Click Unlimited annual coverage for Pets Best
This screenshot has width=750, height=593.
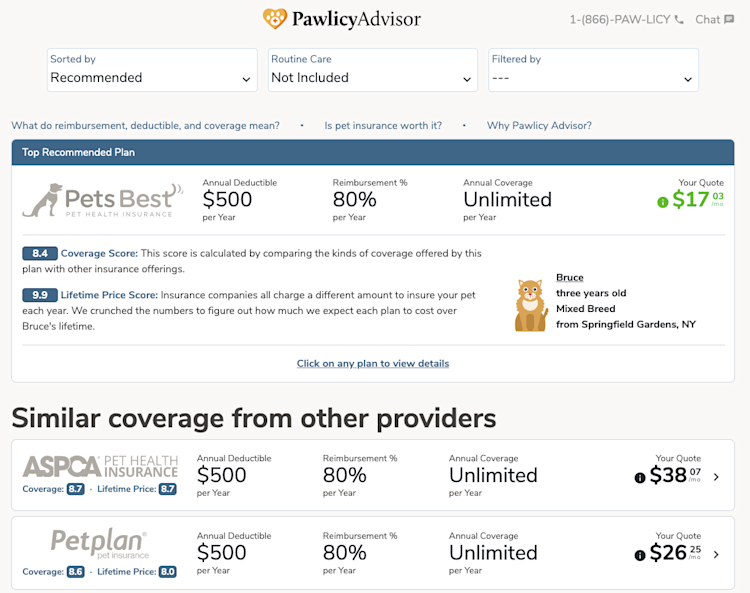click(x=507, y=199)
